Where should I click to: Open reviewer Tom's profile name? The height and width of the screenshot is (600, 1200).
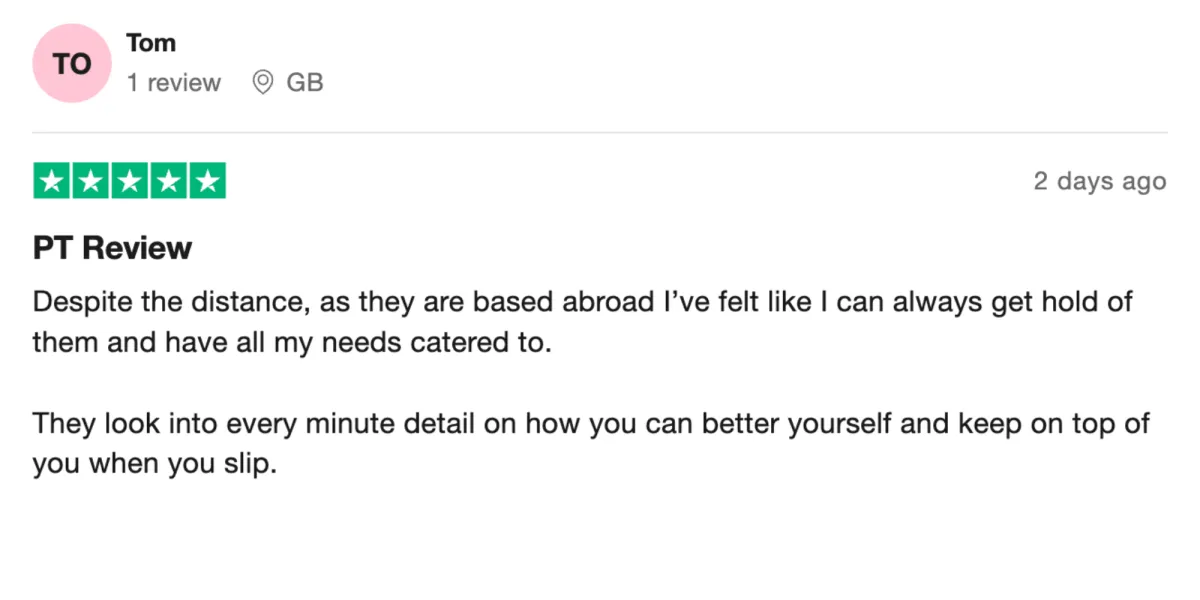point(151,43)
